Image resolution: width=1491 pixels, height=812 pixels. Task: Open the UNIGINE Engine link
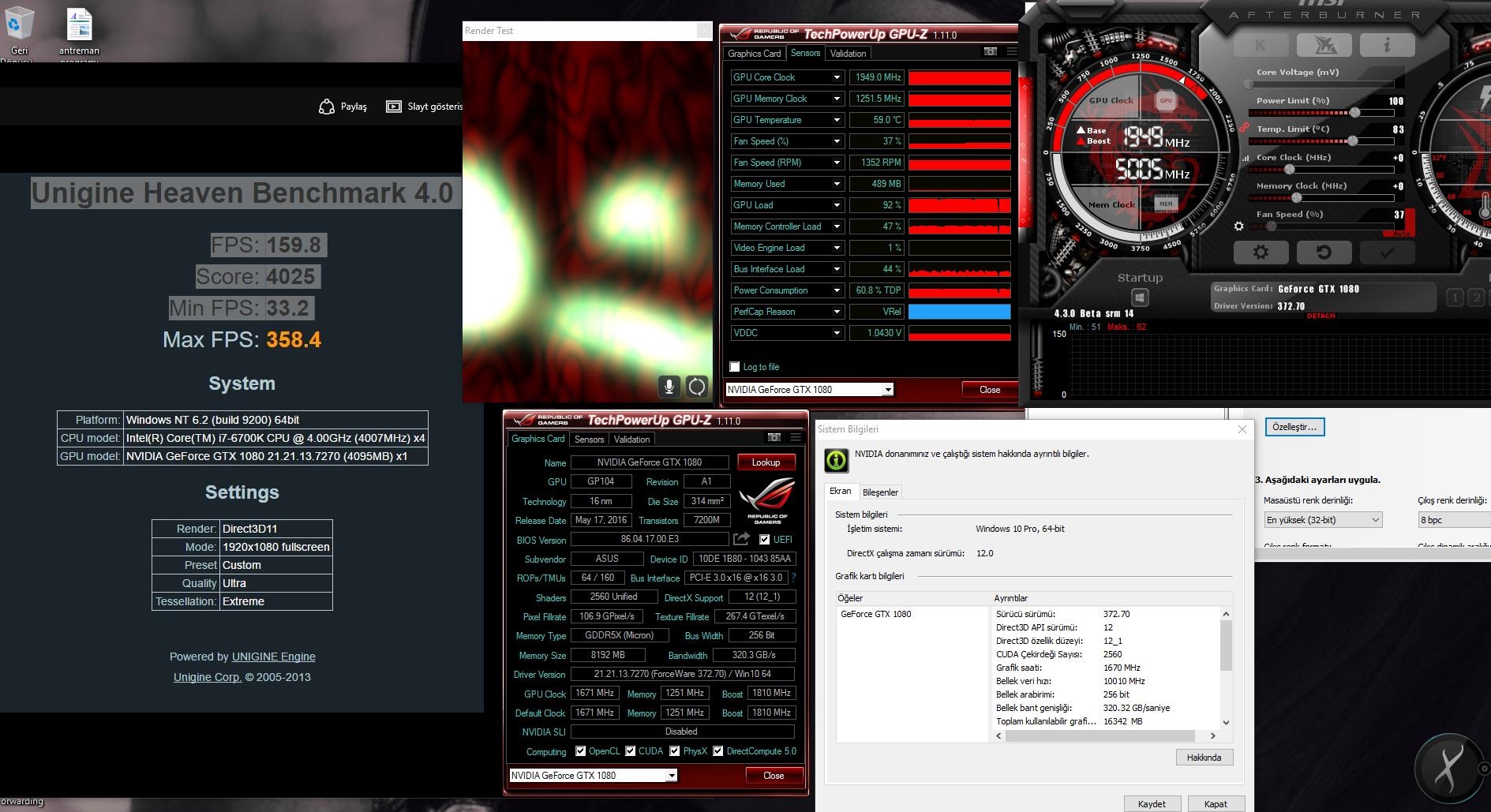coord(273,657)
